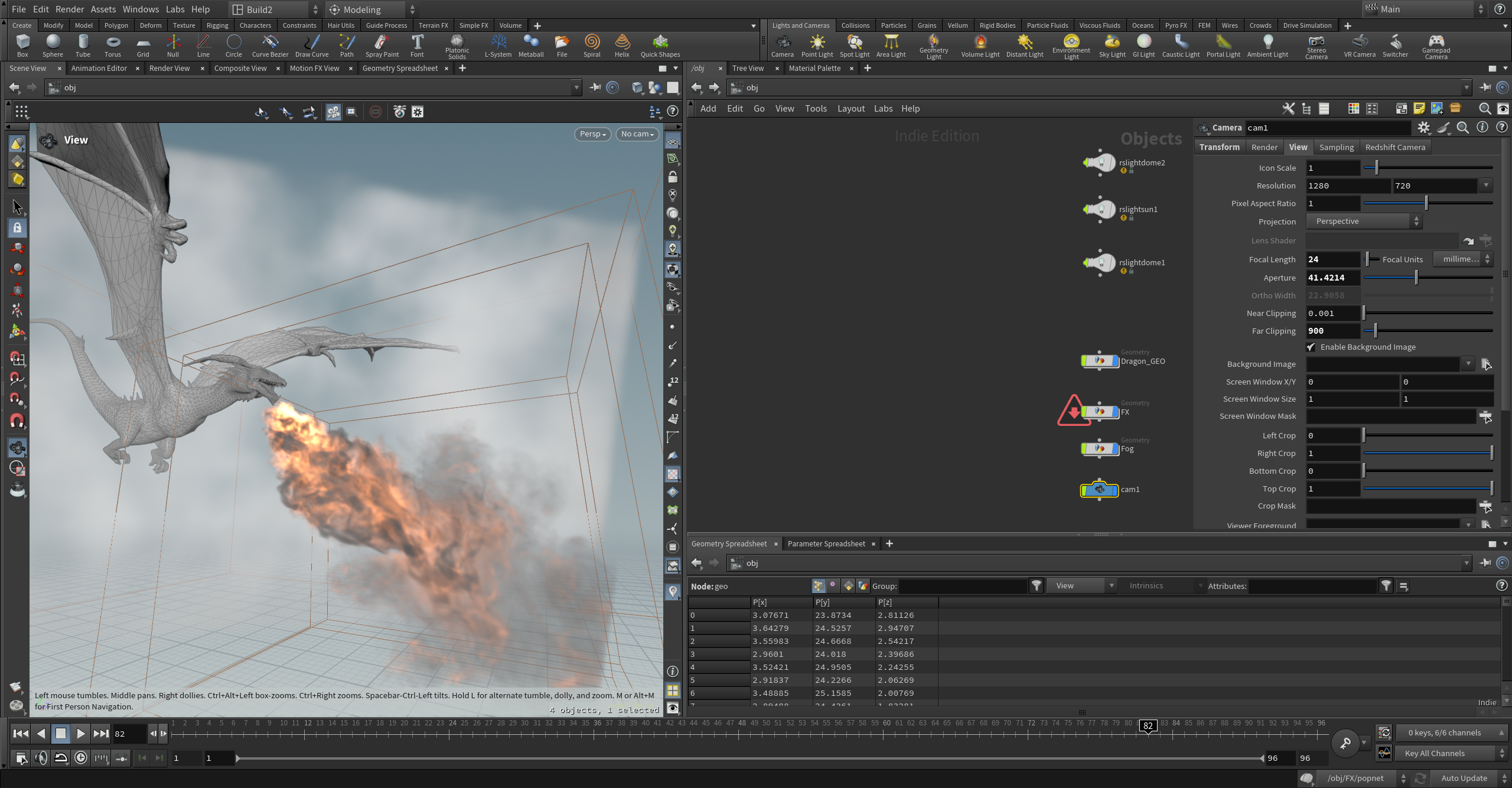This screenshot has width=1512, height=788.
Task: Pick the Spray Paint tool
Action: pyautogui.click(x=382, y=45)
